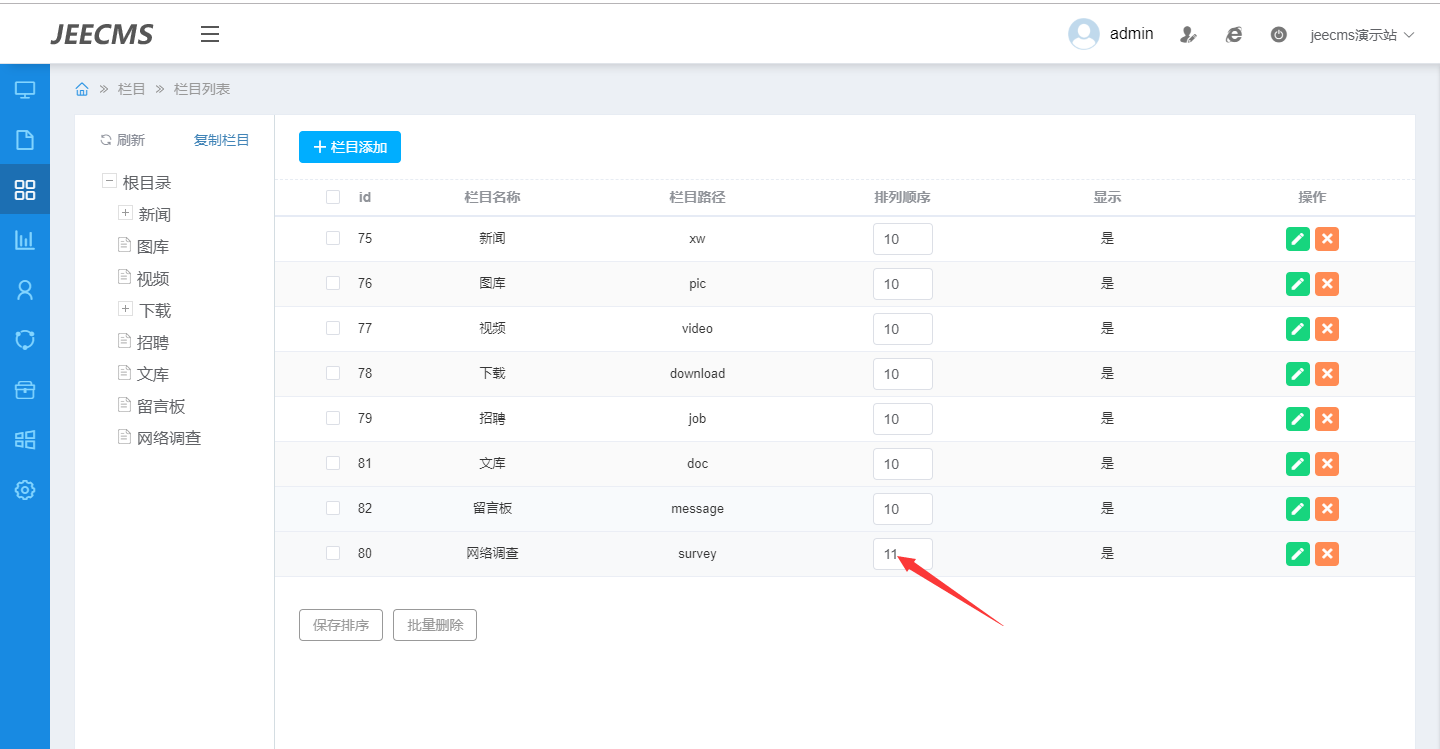Click the orange delete icon for row 网络调查
Viewport: 1440px width, 749px height.
[x=1327, y=554]
